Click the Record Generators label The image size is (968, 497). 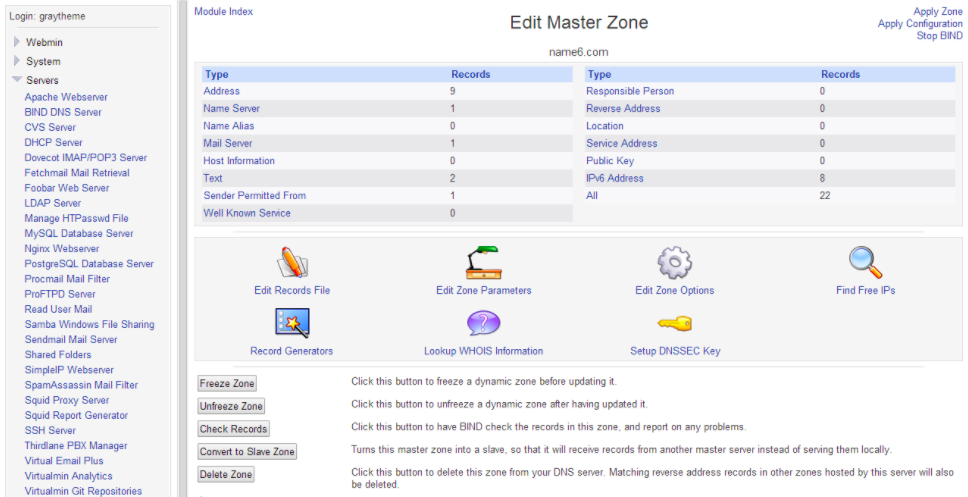[x=291, y=351]
